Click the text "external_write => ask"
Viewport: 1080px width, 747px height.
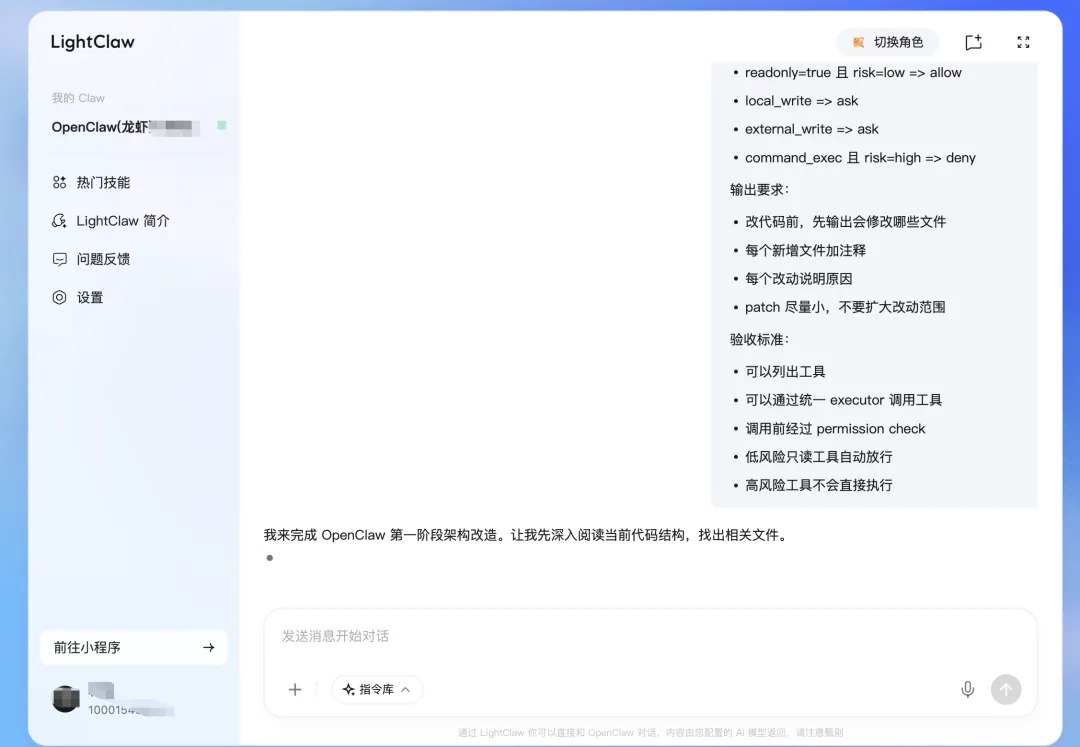pos(811,129)
